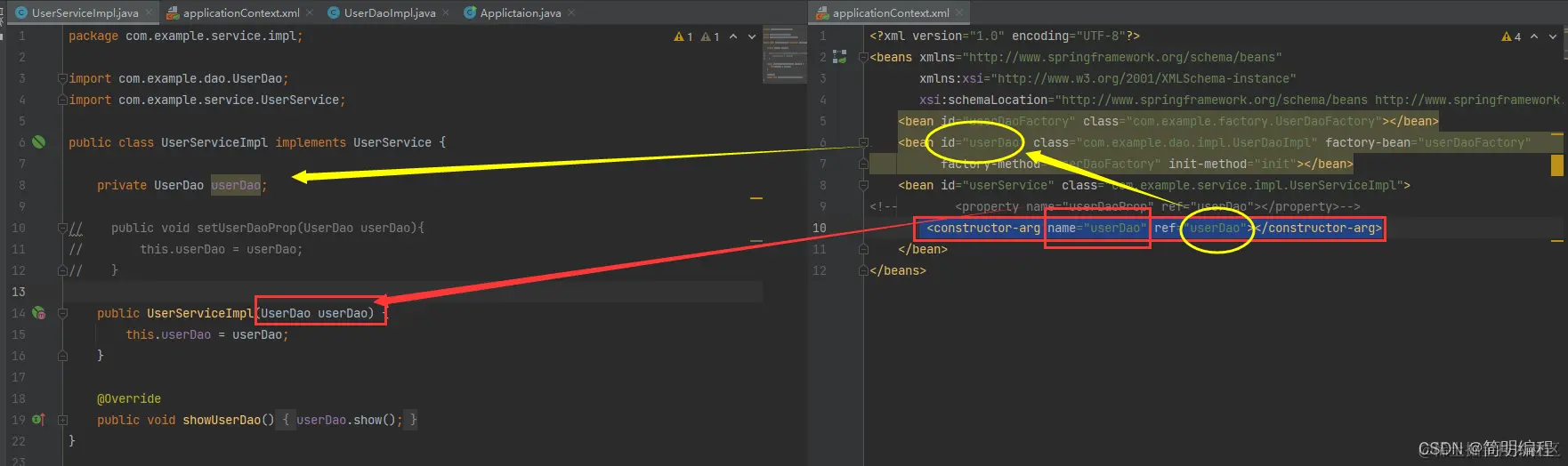Click init-method="init" attribute

1233,164
